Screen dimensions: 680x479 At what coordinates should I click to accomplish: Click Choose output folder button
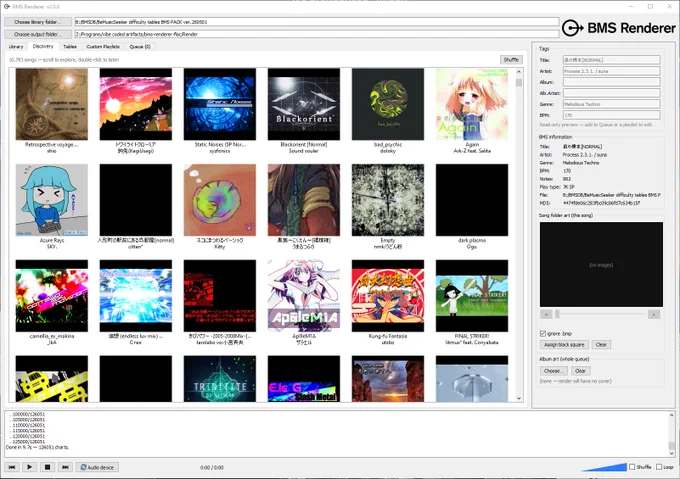38,34
